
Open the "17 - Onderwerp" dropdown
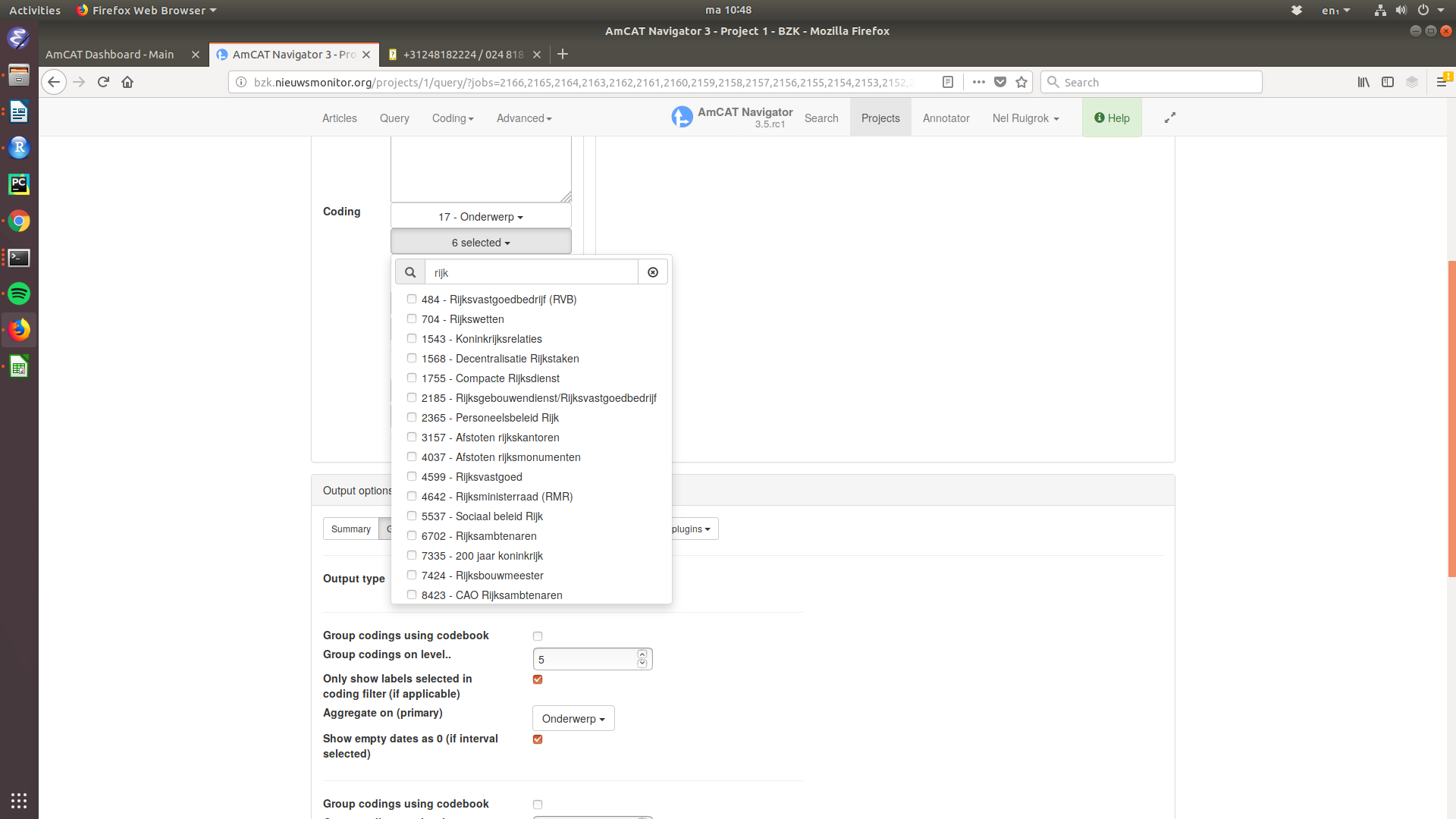click(x=480, y=217)
